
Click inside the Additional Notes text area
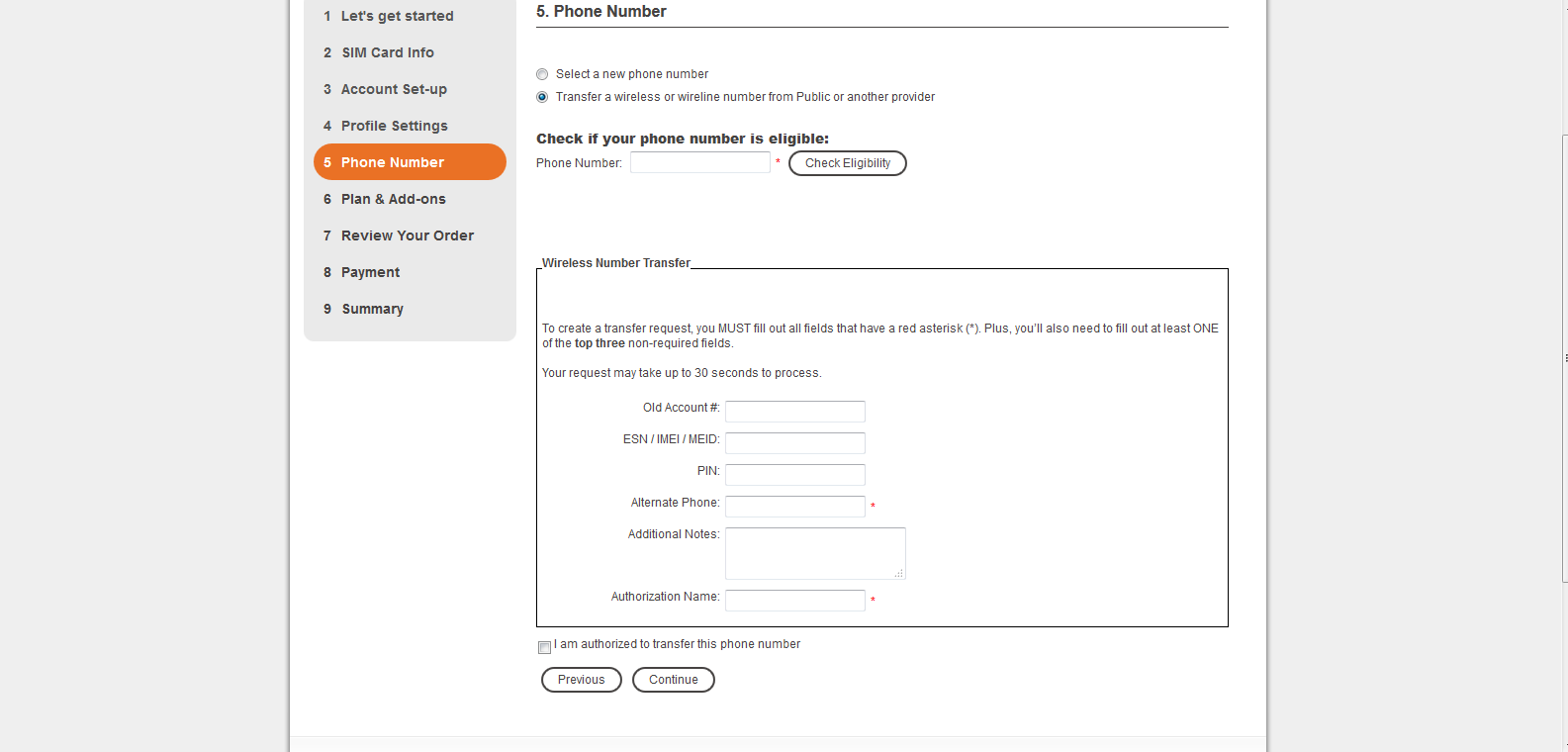pos(814,553)
